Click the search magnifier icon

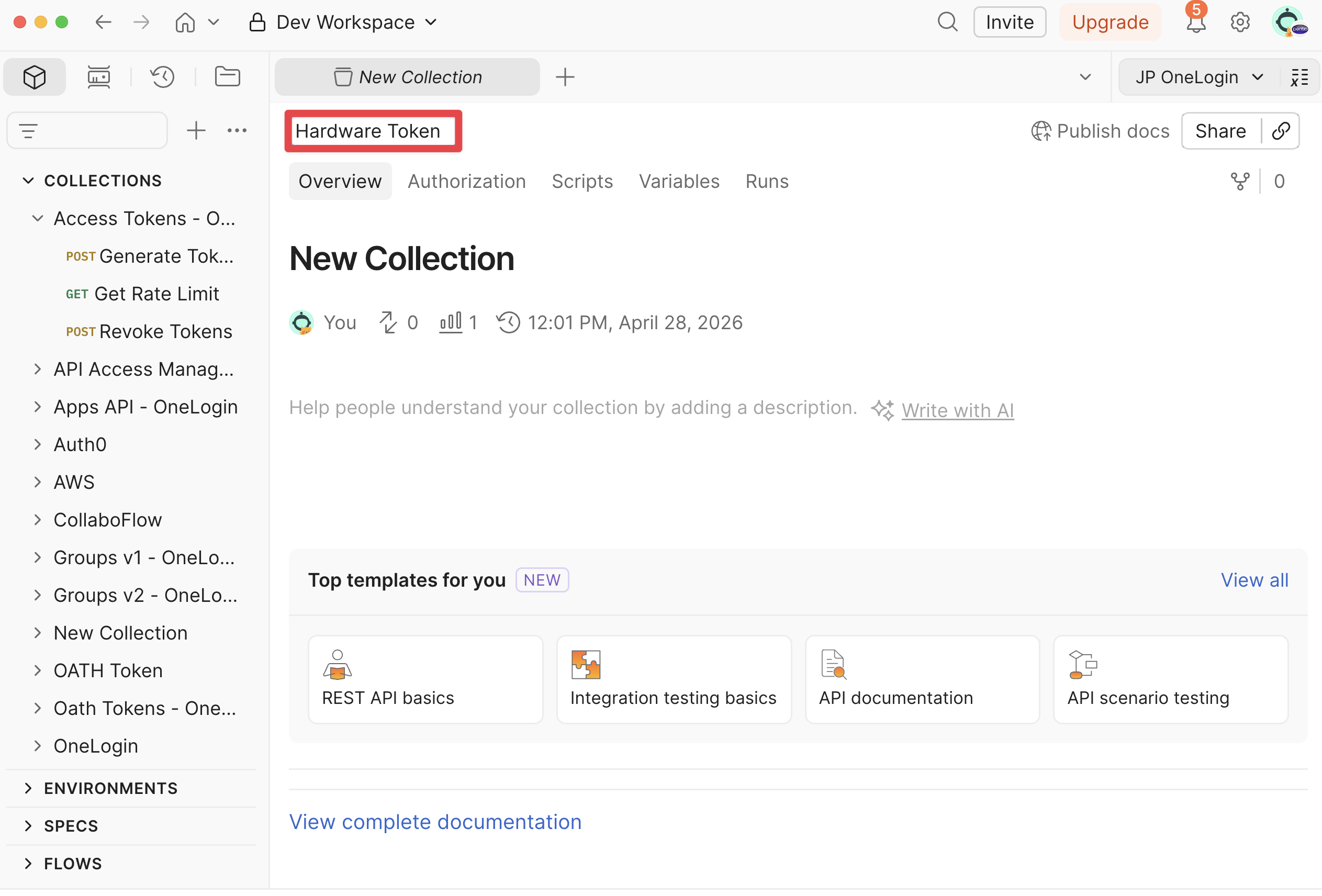[948, 22]
